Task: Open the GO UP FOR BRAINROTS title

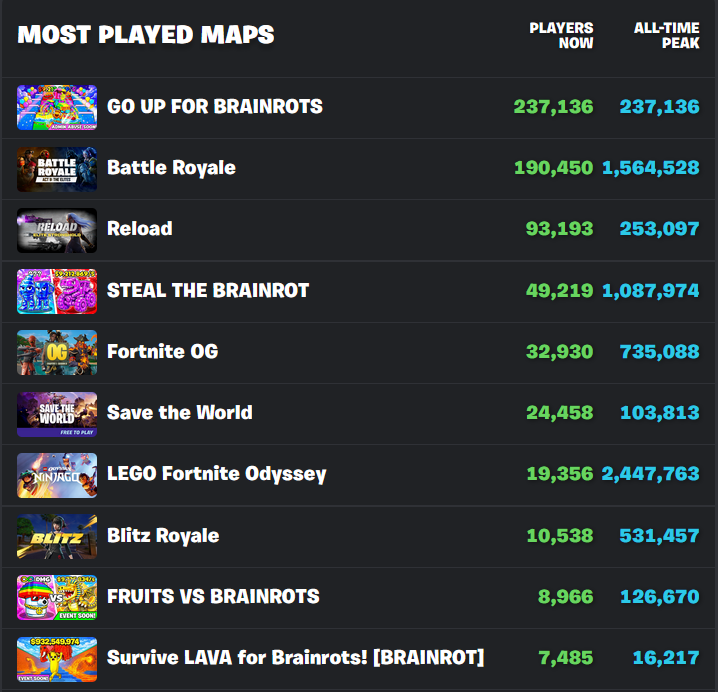Action: 215,107
